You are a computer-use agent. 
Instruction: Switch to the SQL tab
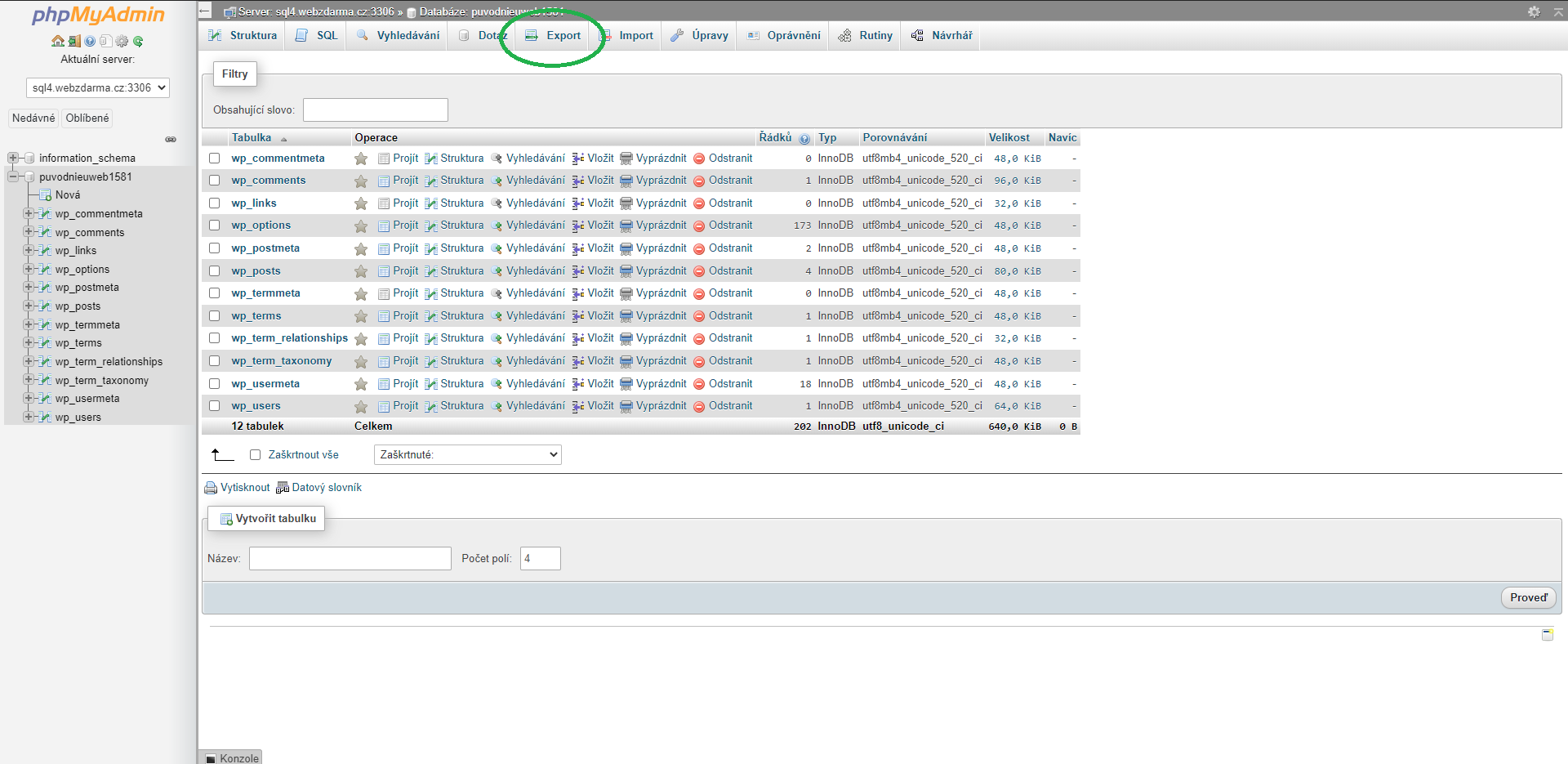click(316, 36)
